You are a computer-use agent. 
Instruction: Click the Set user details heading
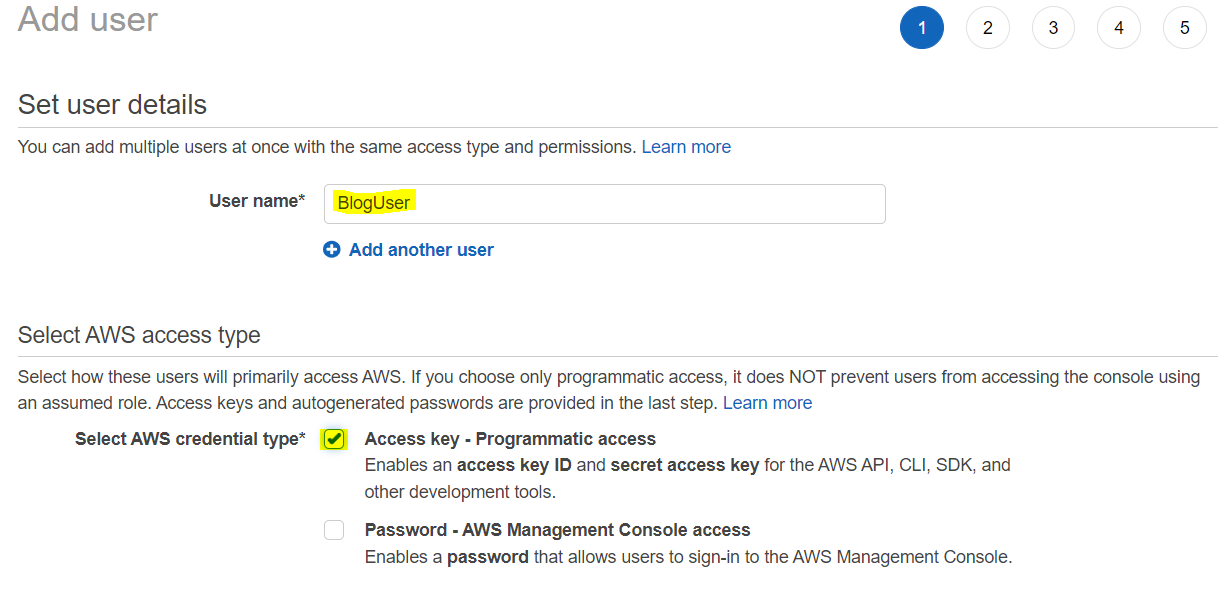point(112,105)
